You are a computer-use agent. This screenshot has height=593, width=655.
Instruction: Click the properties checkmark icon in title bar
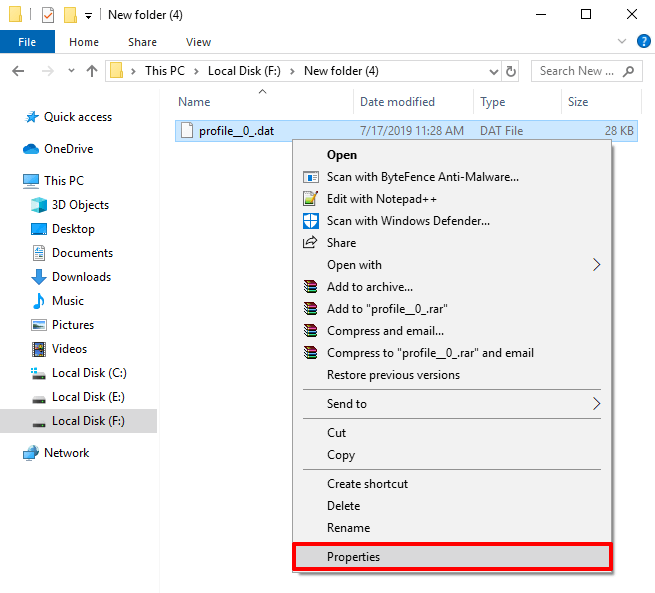pos(48,15)
